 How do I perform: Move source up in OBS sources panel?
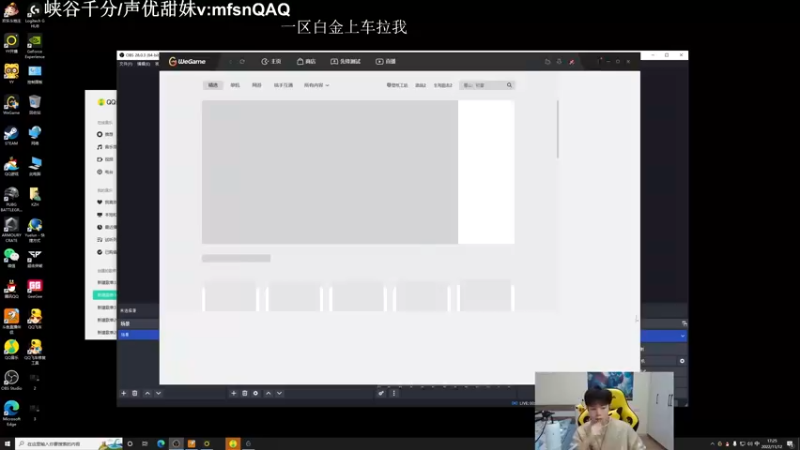pyautogui.click(x=268, y=393)
